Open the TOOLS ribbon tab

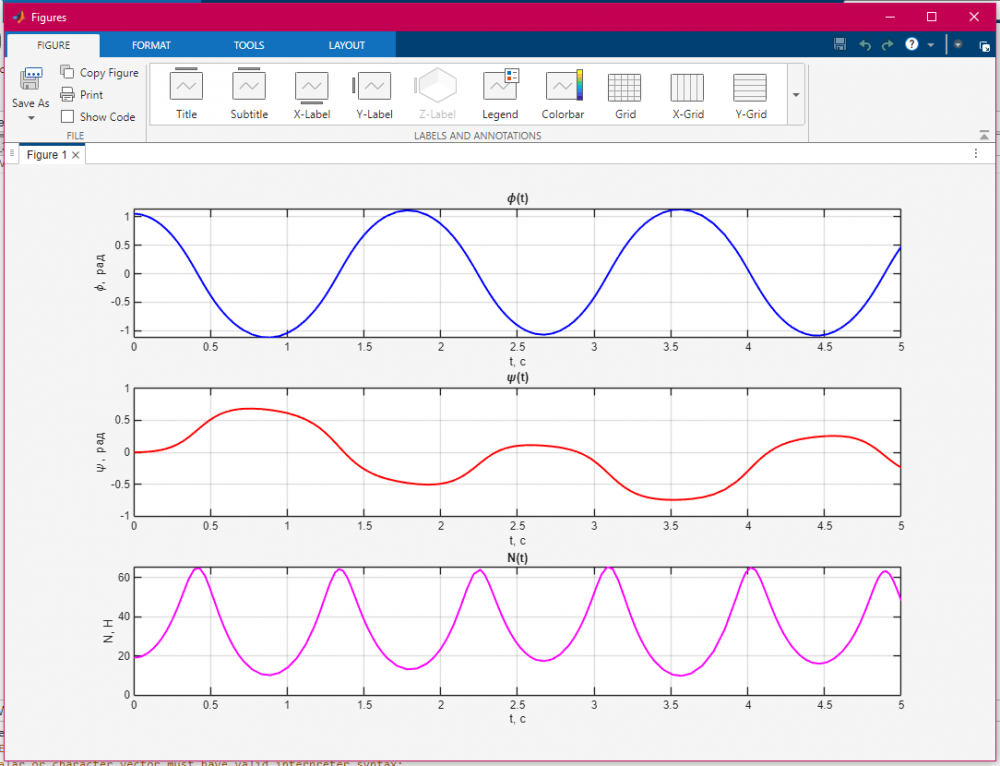tap(249, 45)
